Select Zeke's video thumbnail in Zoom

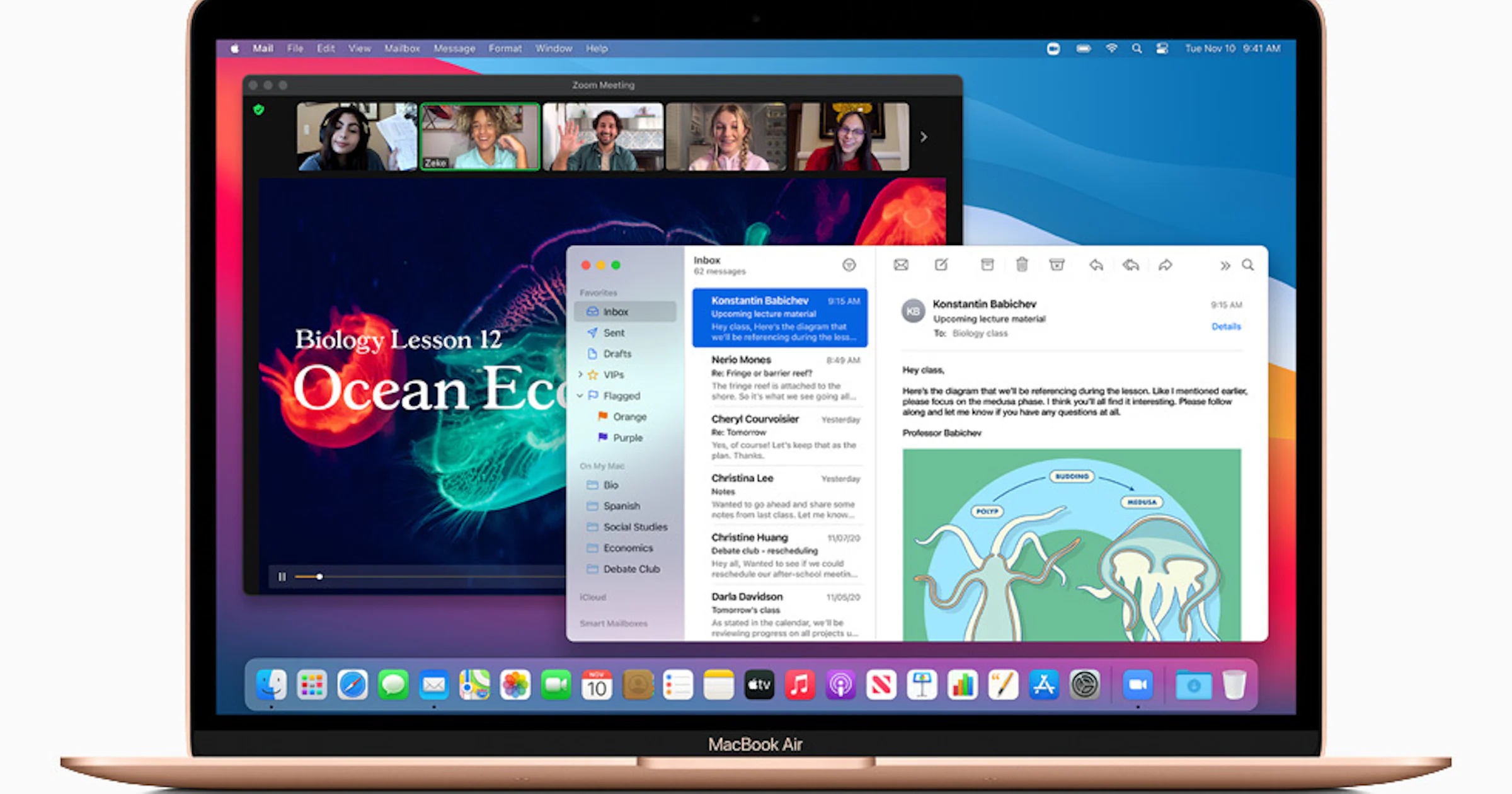pyautogui.click(x=480, y=135)
